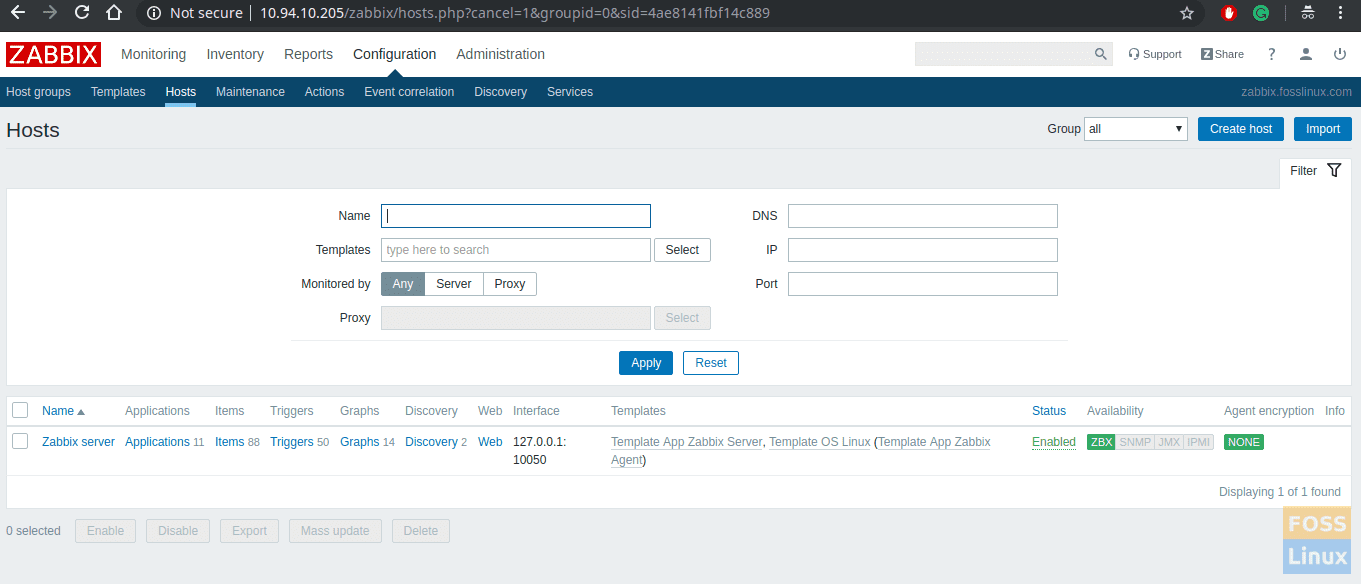Open the Inventory menu
The image size is (1361, 584).
pos(235,54)
